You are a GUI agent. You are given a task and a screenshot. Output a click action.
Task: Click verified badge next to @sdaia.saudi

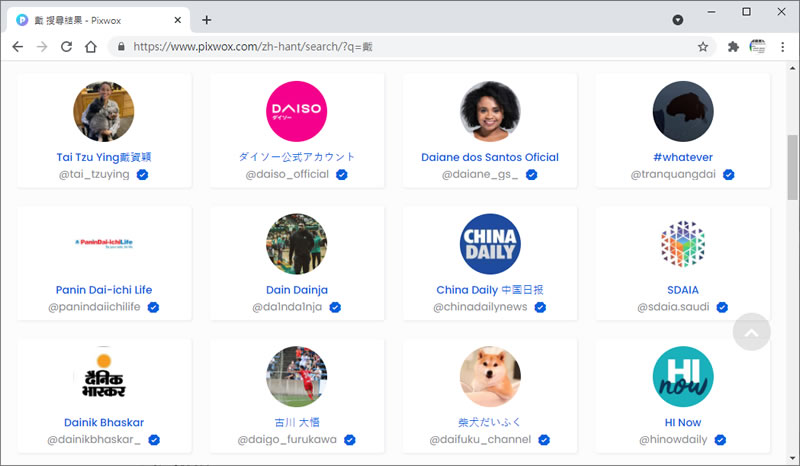722,307
